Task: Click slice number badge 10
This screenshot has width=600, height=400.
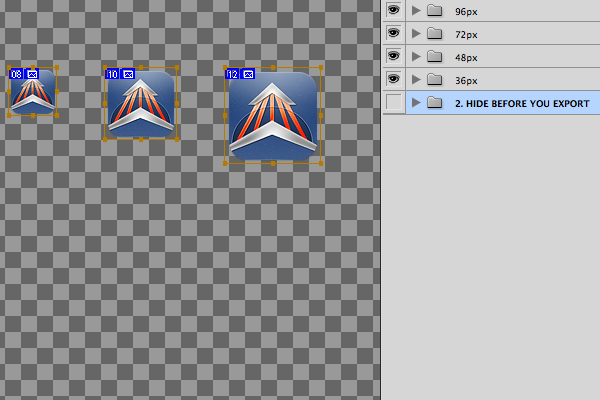Action: tap(112, 74)
